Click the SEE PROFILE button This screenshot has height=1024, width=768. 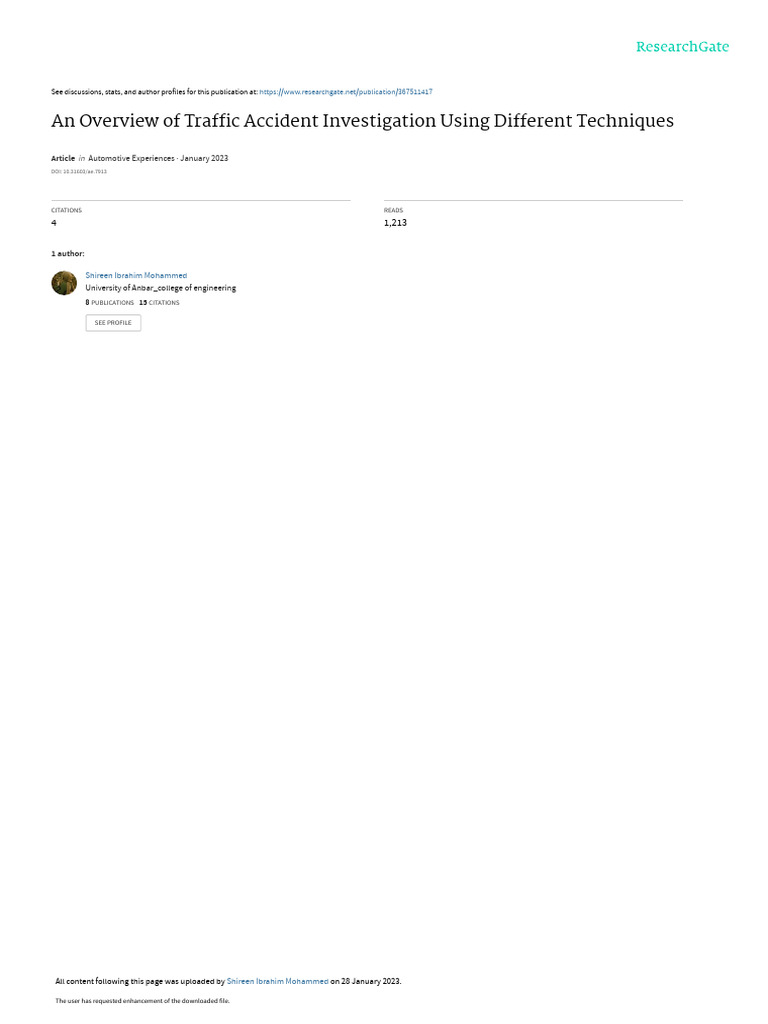113,323
